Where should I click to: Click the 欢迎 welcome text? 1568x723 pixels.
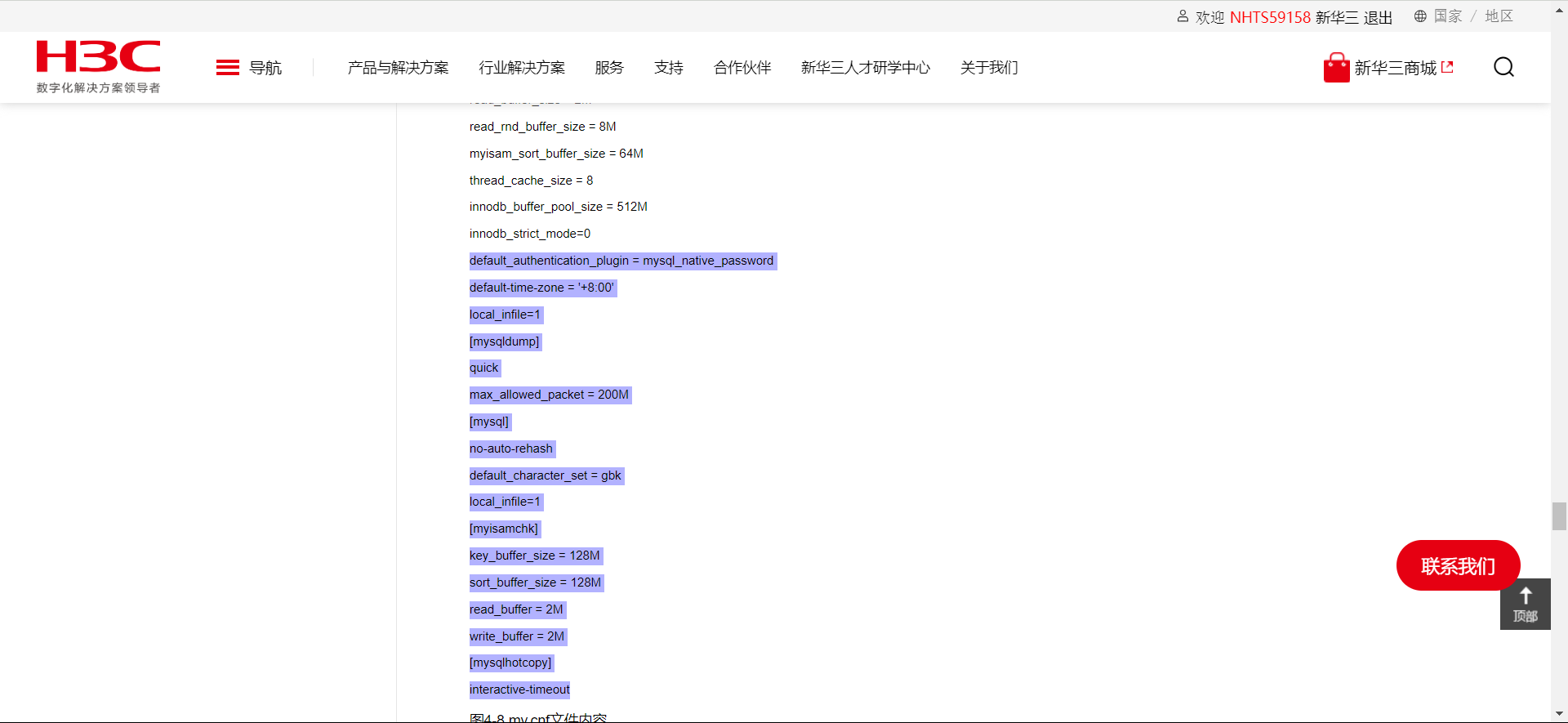[1210, 17]
